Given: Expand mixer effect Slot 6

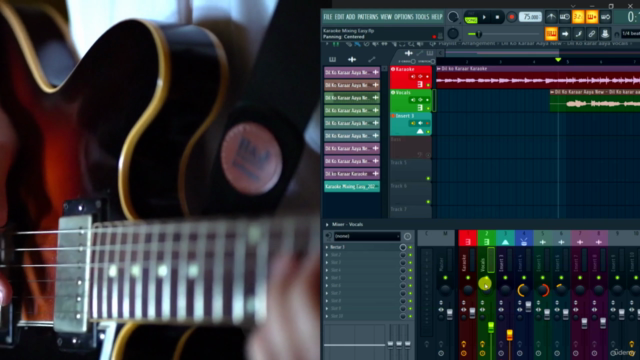Looking at the screenshot, I should coord(327,285).
